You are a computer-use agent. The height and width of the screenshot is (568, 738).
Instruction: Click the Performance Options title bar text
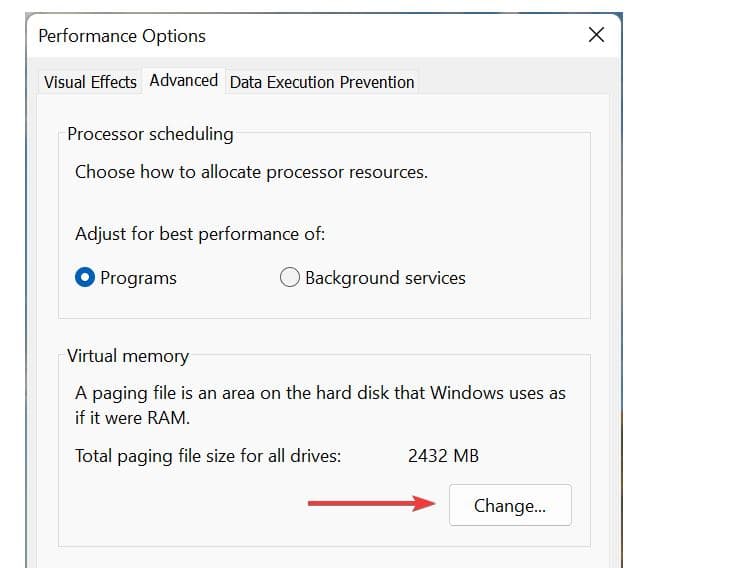122,36
